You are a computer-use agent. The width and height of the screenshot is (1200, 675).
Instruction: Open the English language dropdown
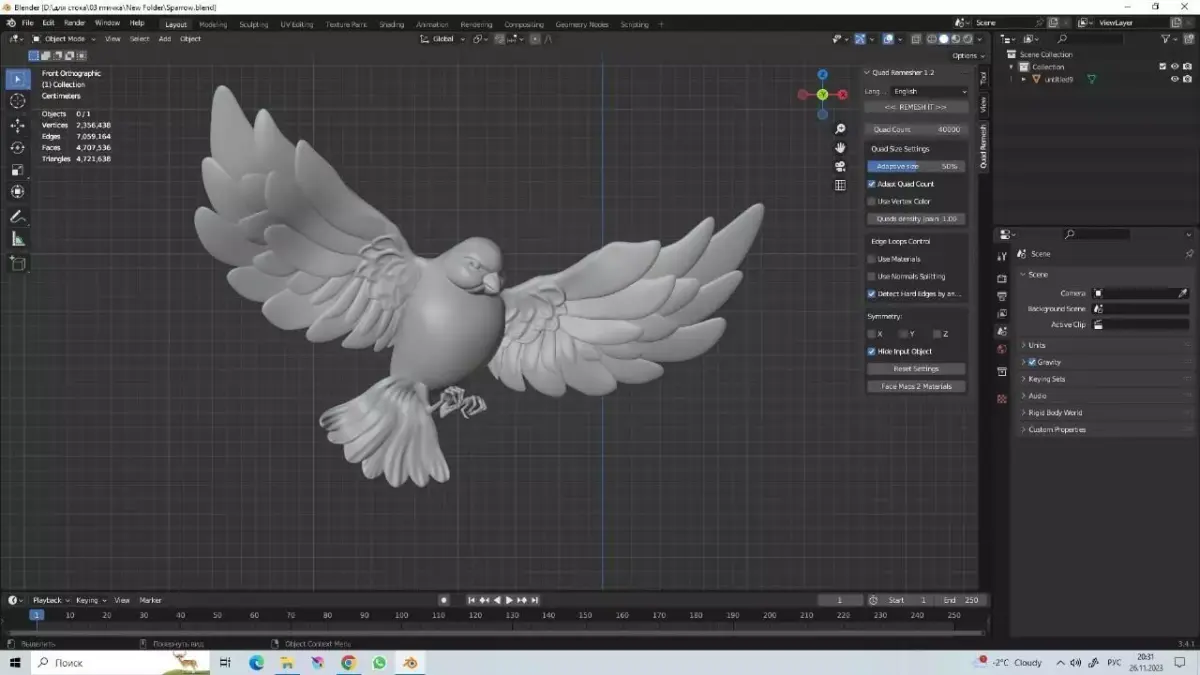[929, 91]
